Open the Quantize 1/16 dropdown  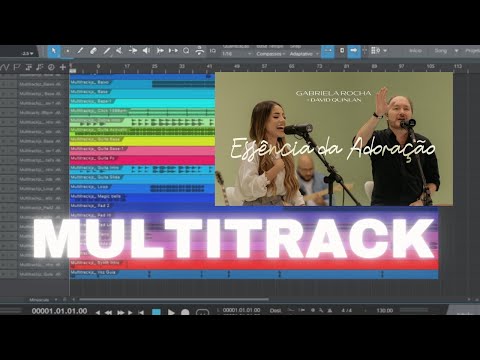[x=236, y=54]
